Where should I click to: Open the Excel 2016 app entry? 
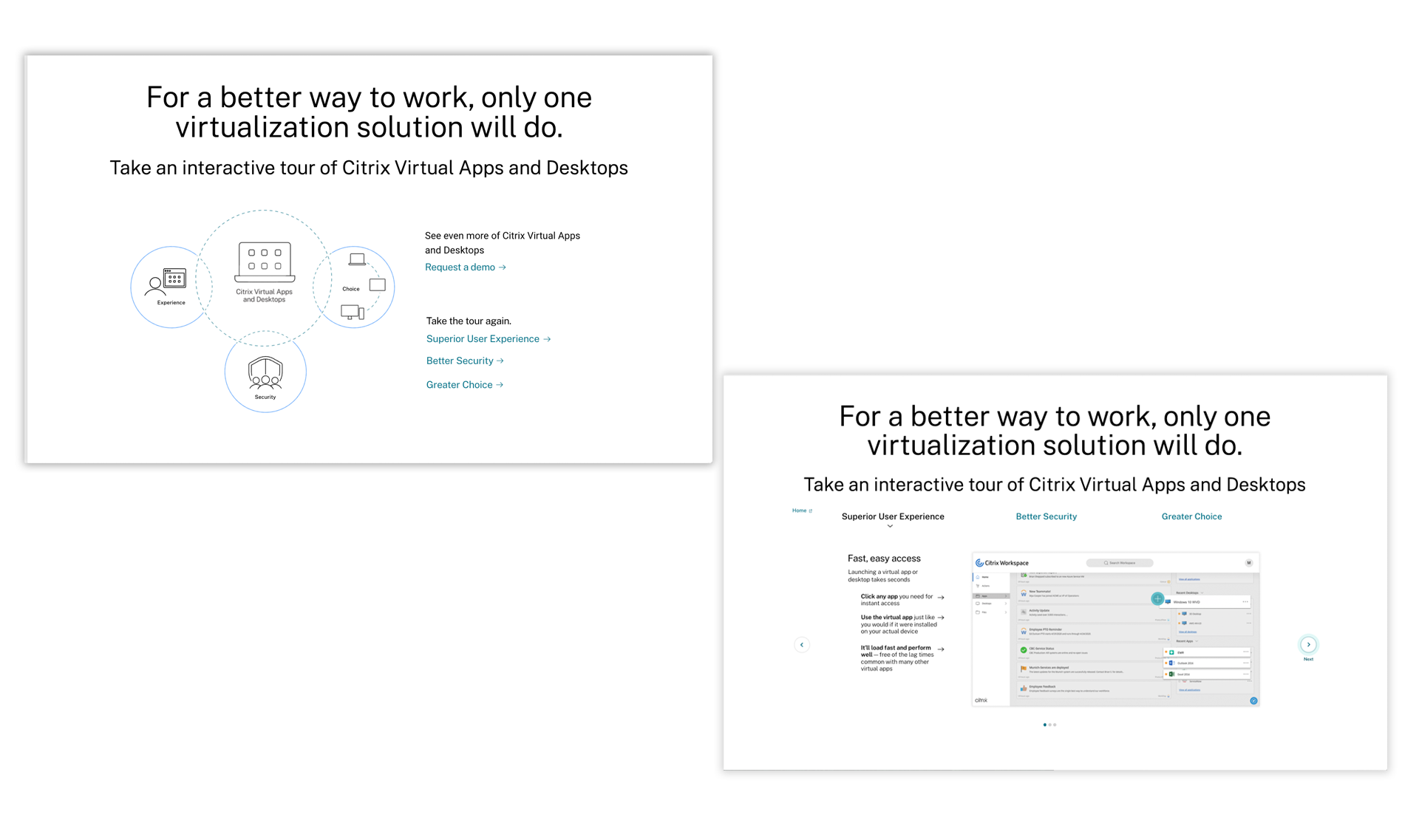pyautogui.click(x=1208, y=675)
